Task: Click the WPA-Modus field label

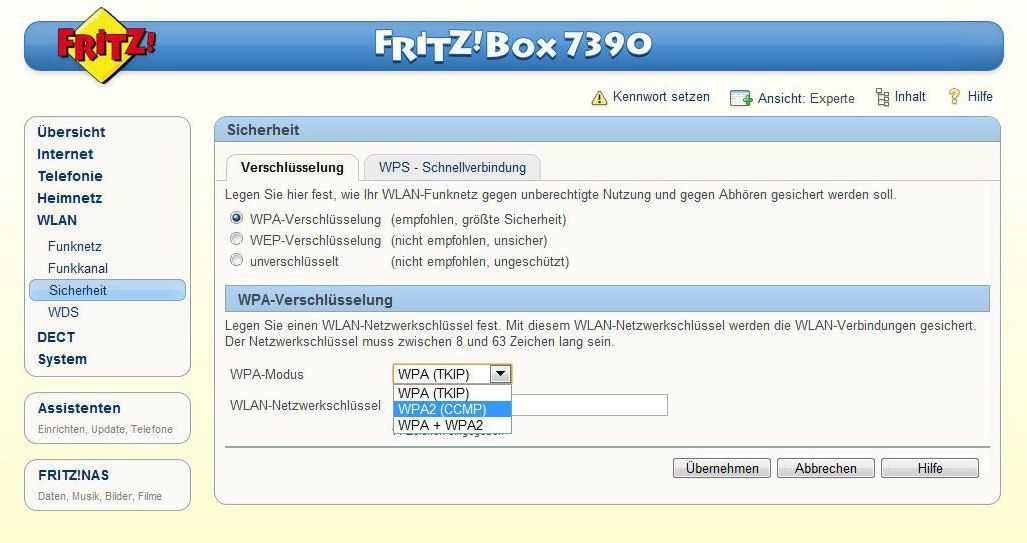Action: (x=267, y=375)
